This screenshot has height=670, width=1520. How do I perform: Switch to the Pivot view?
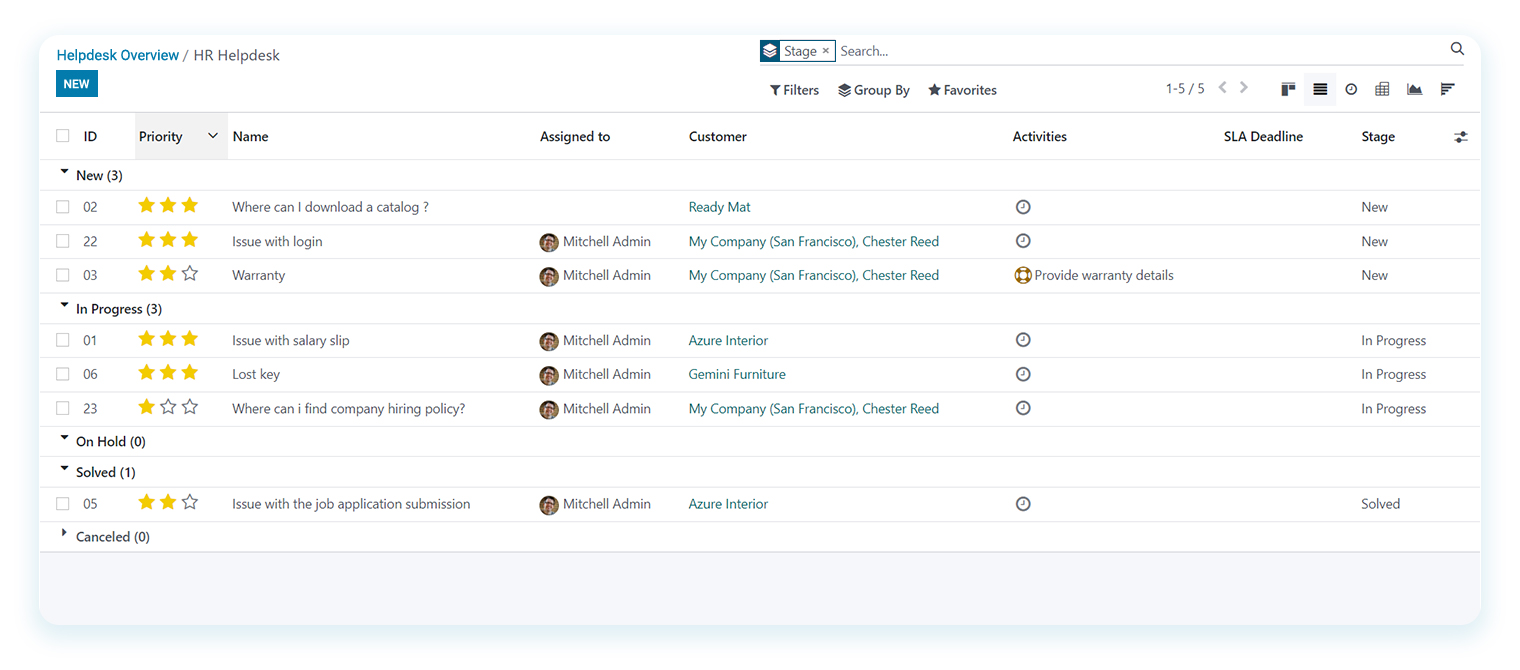tap(1382, 89)
